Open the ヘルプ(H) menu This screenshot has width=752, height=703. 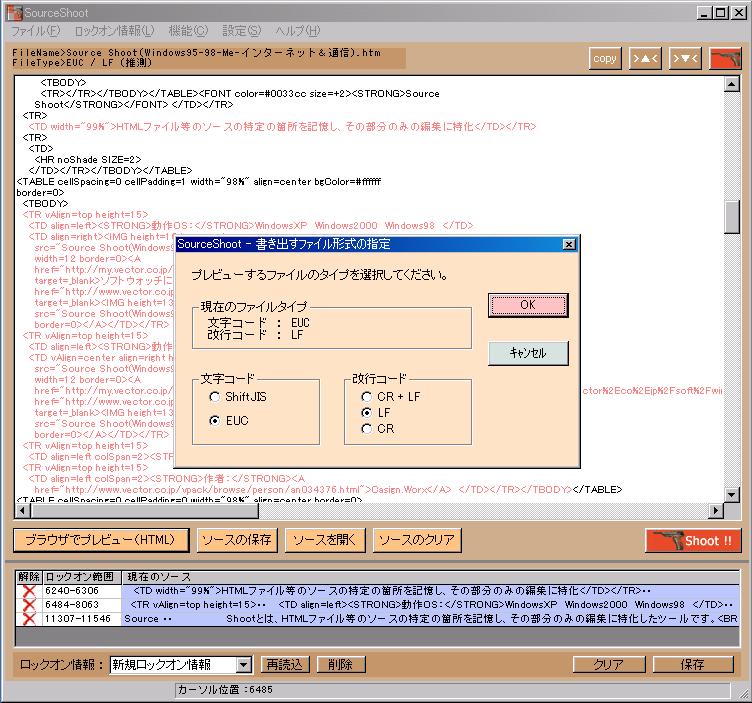pos(297,31)
